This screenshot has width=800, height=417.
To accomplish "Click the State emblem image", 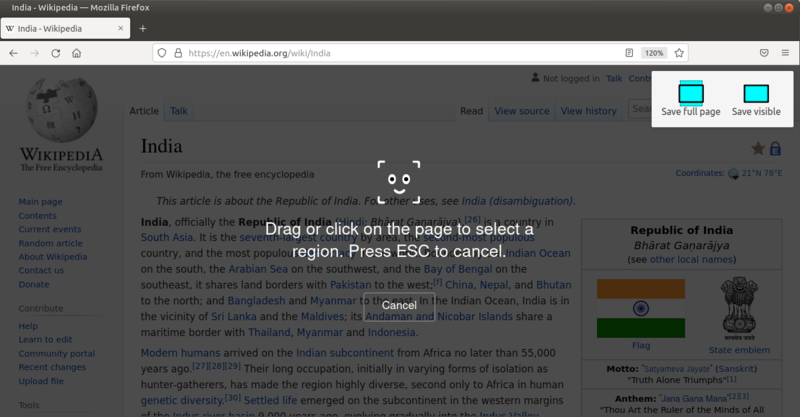I will (739, 309).
